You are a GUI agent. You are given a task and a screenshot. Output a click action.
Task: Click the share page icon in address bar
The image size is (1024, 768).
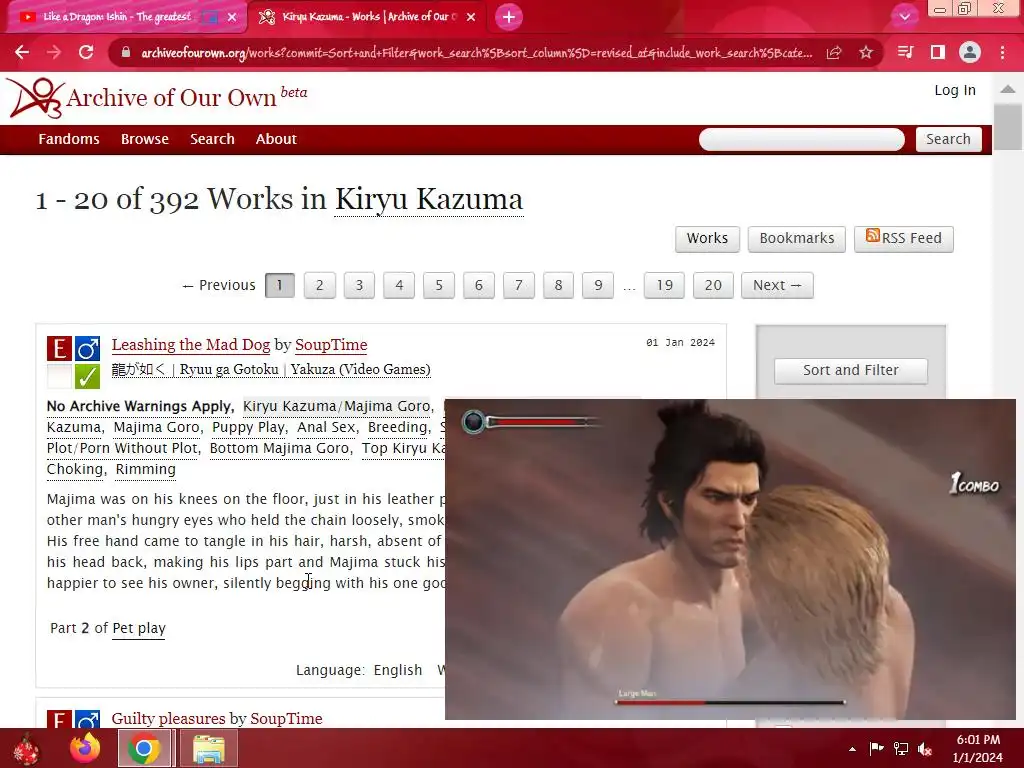click(x=834, y=52)
